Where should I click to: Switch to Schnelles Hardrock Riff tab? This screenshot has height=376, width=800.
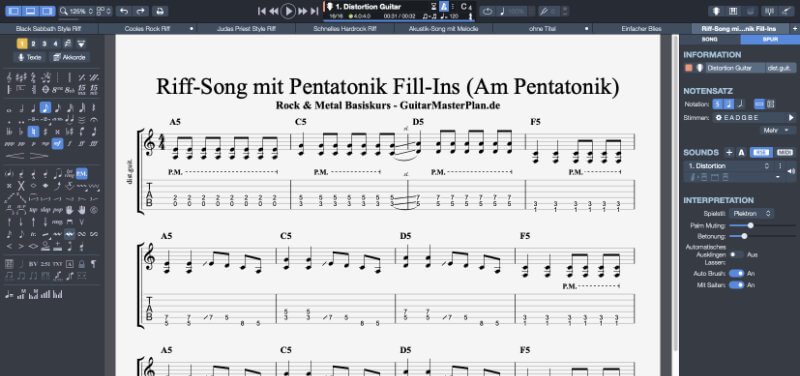pos(344,29)
